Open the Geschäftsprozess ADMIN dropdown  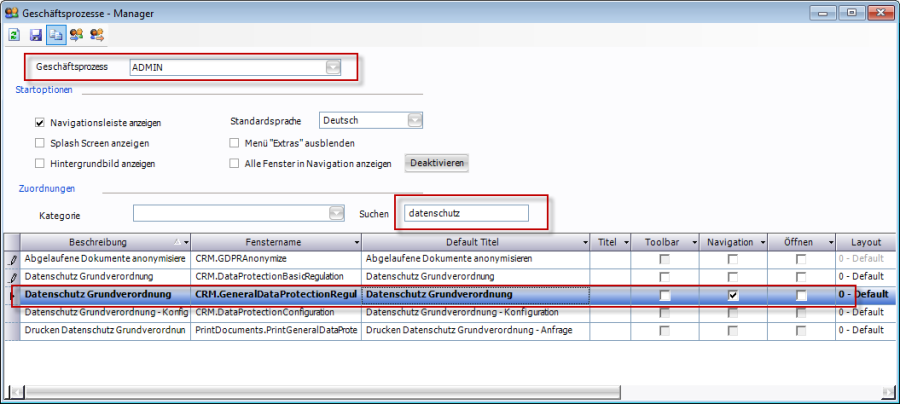coord(333,67)
